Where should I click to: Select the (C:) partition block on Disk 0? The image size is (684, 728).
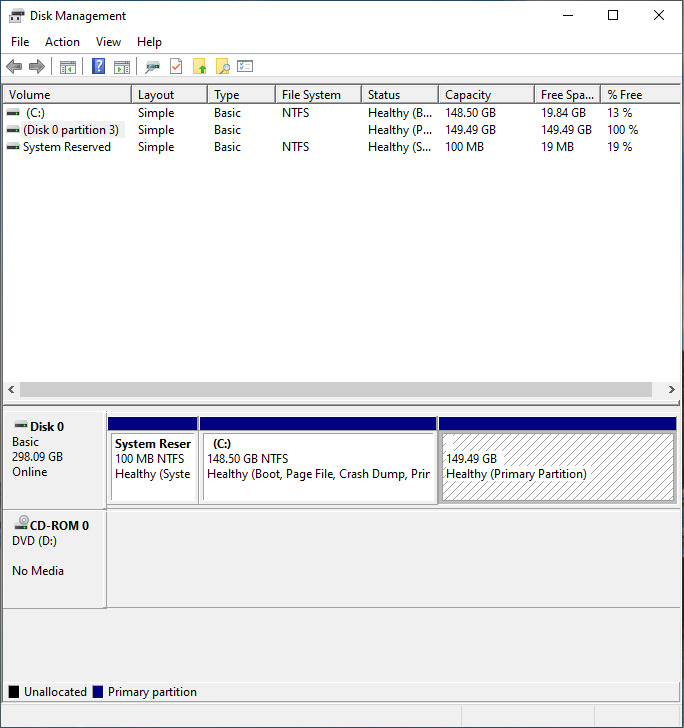pyautogui.click(x=318, y=467)
